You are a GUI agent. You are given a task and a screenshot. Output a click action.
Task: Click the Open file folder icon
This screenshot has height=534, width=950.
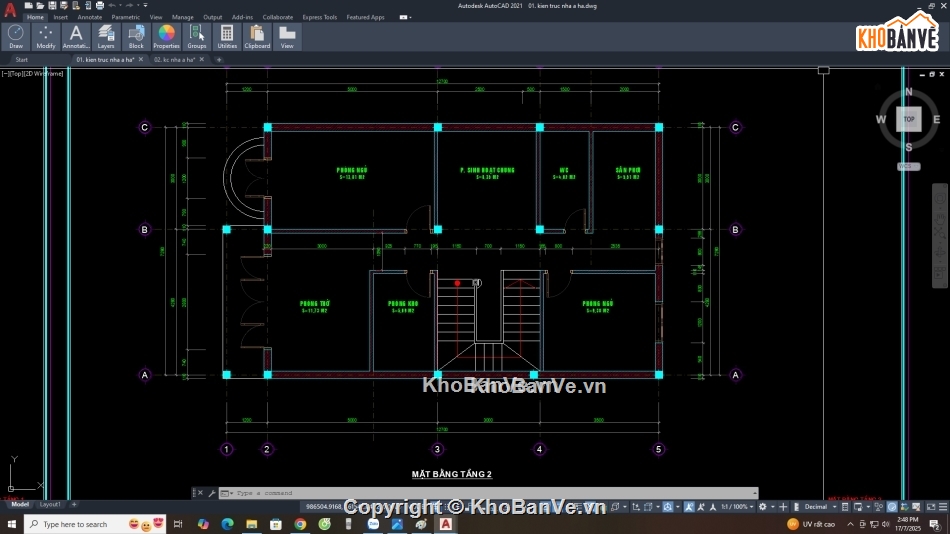40,5
